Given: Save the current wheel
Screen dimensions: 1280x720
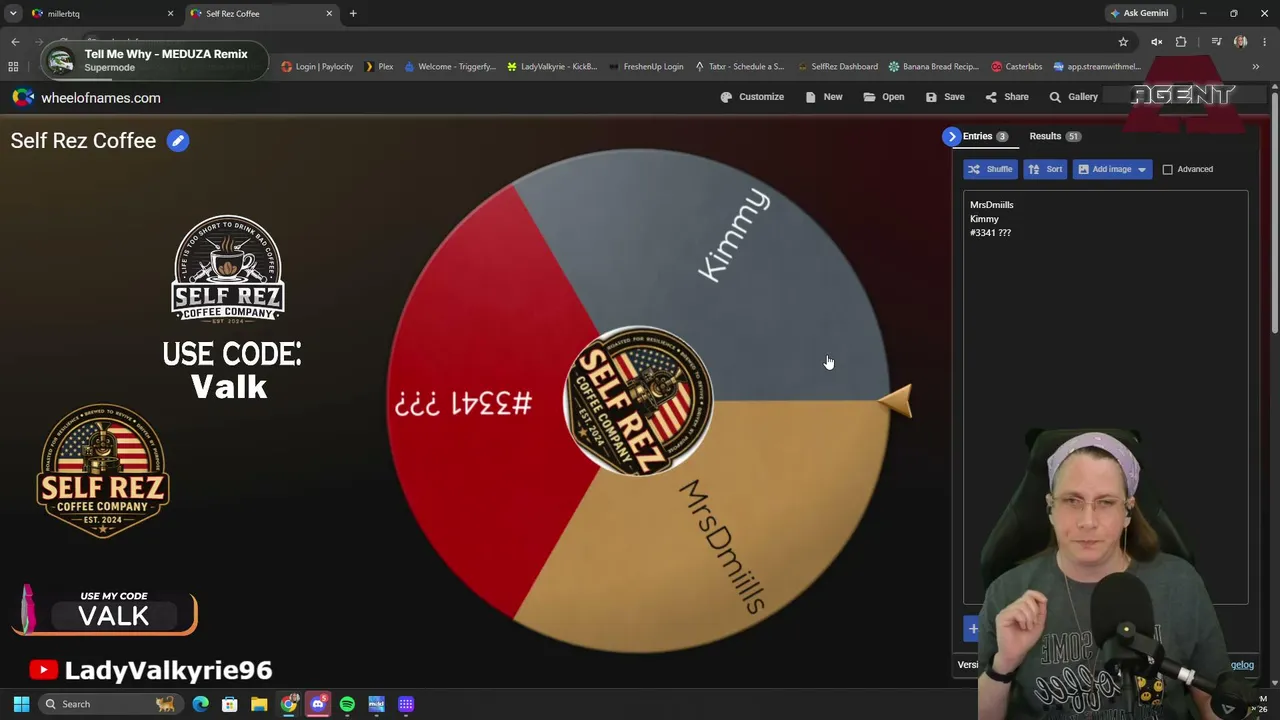Looking at the screenshot, I should (x=945, y=97).
